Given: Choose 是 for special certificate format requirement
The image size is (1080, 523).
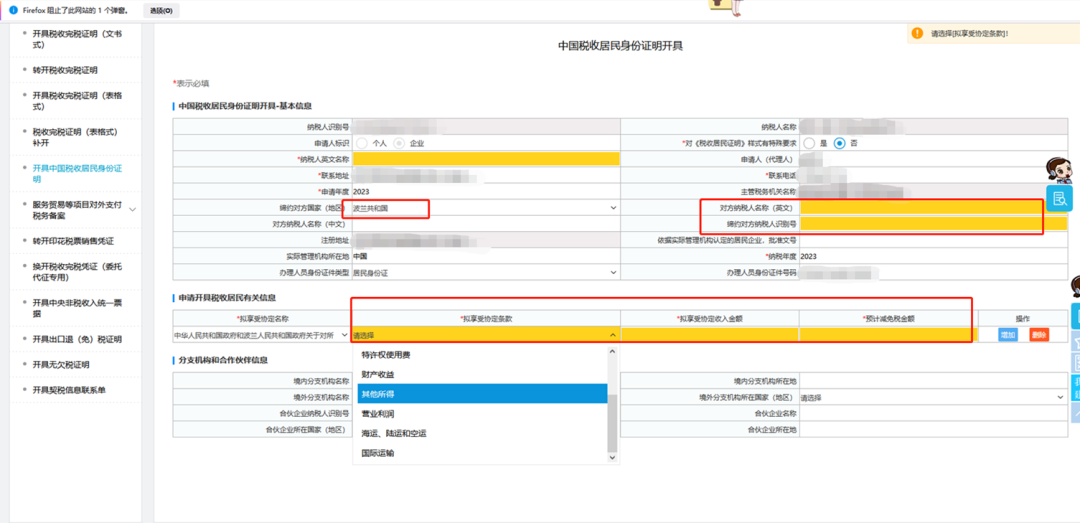Looking at the screenshot, I should coord(809,143).
